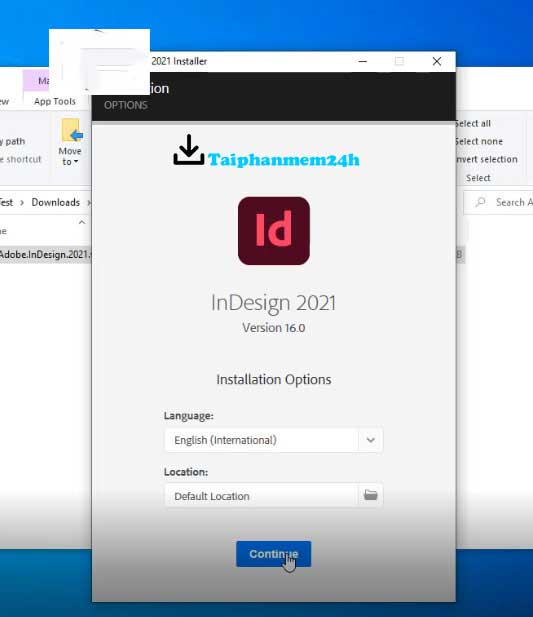Click the Default Location field

pos(261,495)
